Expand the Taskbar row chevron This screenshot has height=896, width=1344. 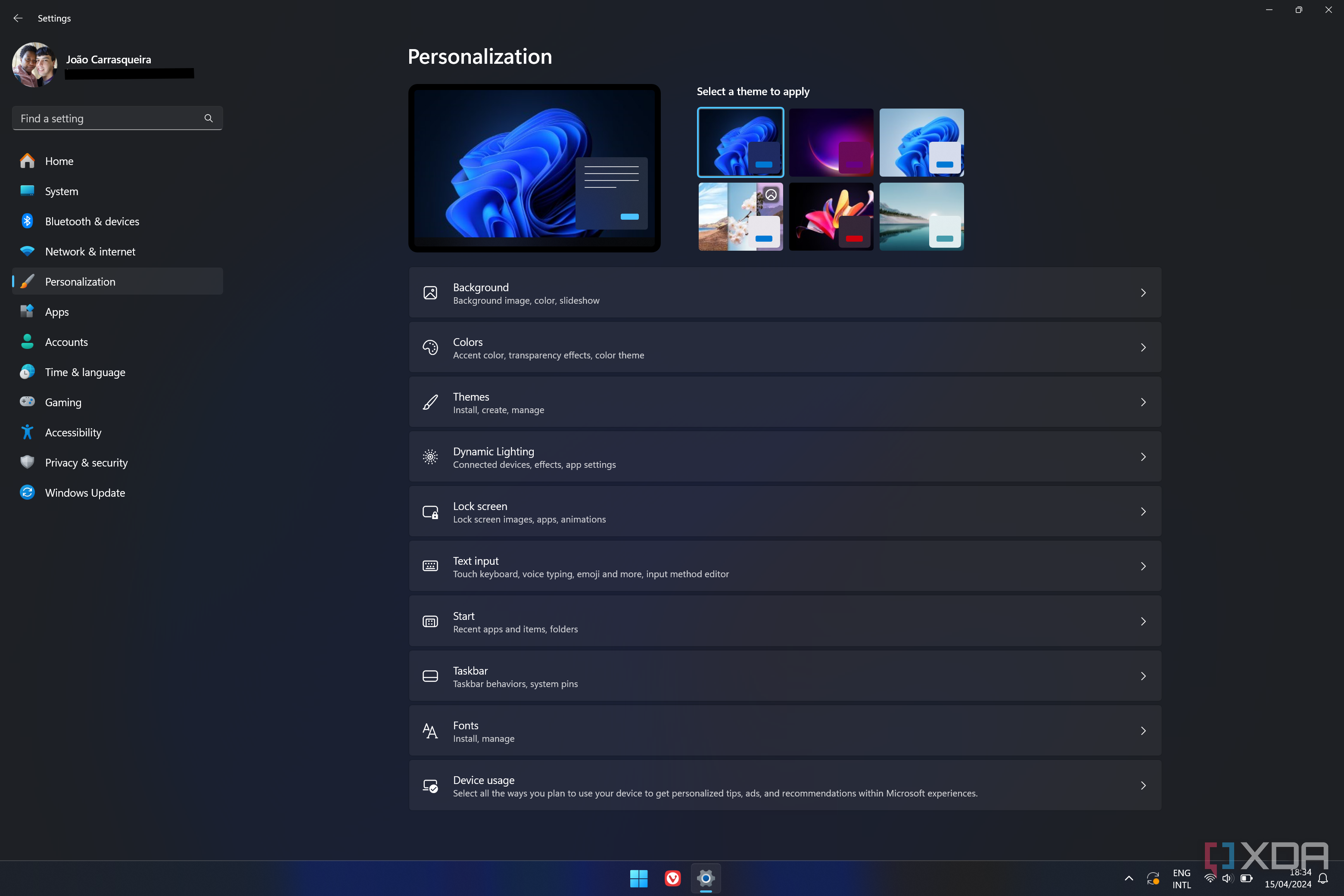coord(1143,676)
